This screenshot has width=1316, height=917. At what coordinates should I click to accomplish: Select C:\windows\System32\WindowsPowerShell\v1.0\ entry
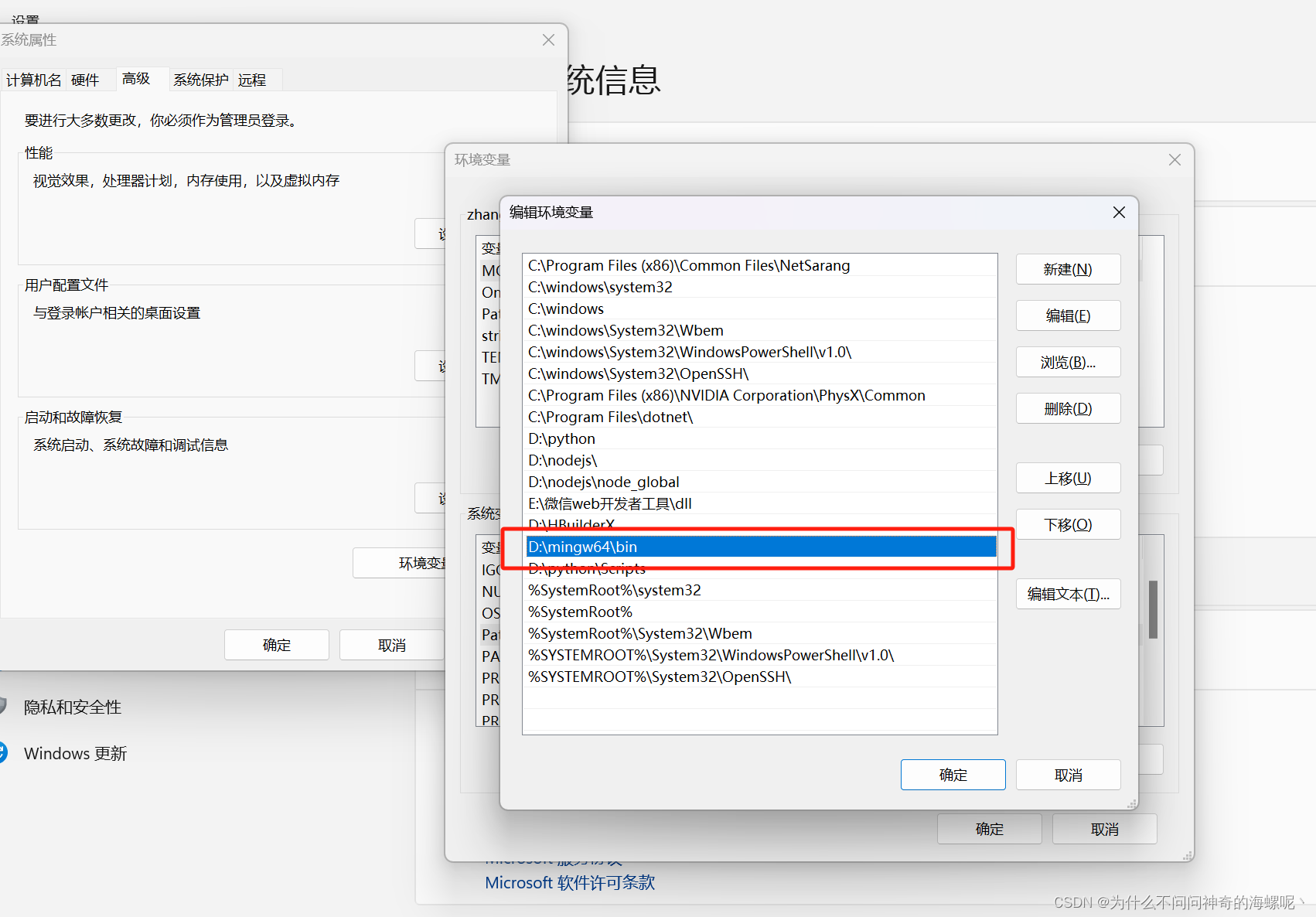point(760,352)
